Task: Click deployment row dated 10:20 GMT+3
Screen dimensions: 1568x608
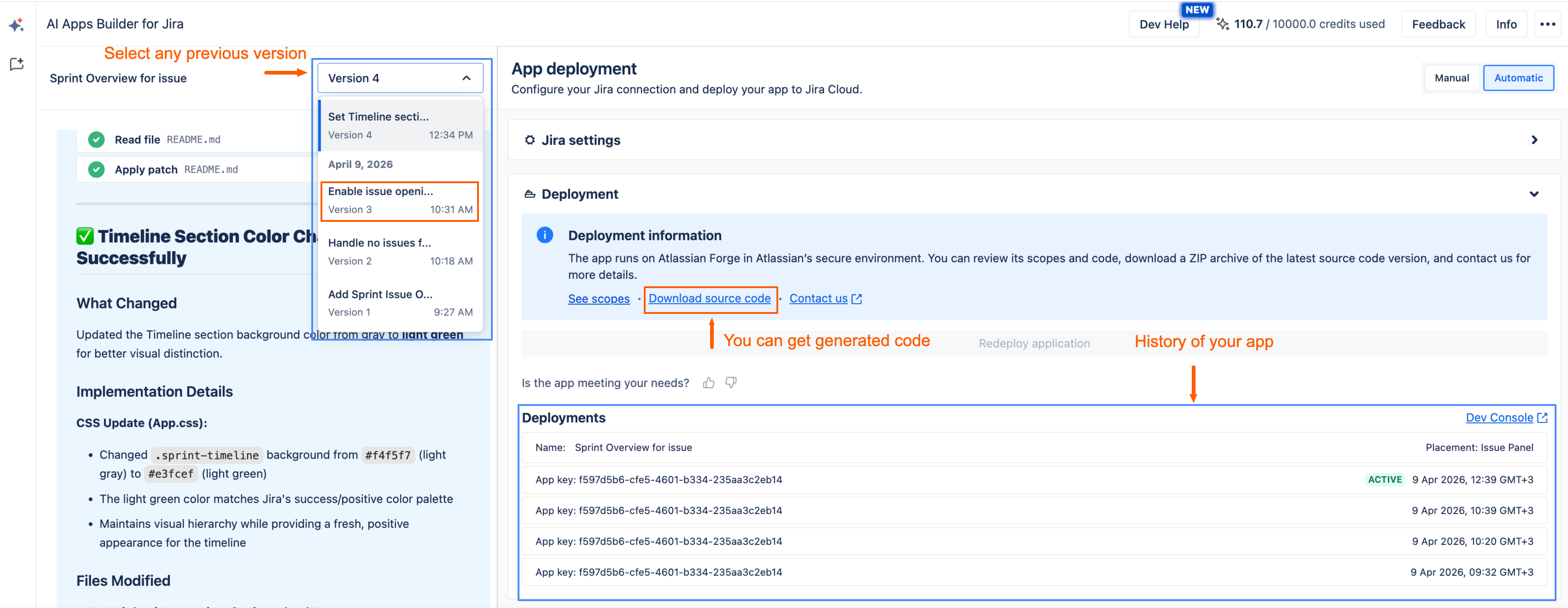Action: point(1034,542)
